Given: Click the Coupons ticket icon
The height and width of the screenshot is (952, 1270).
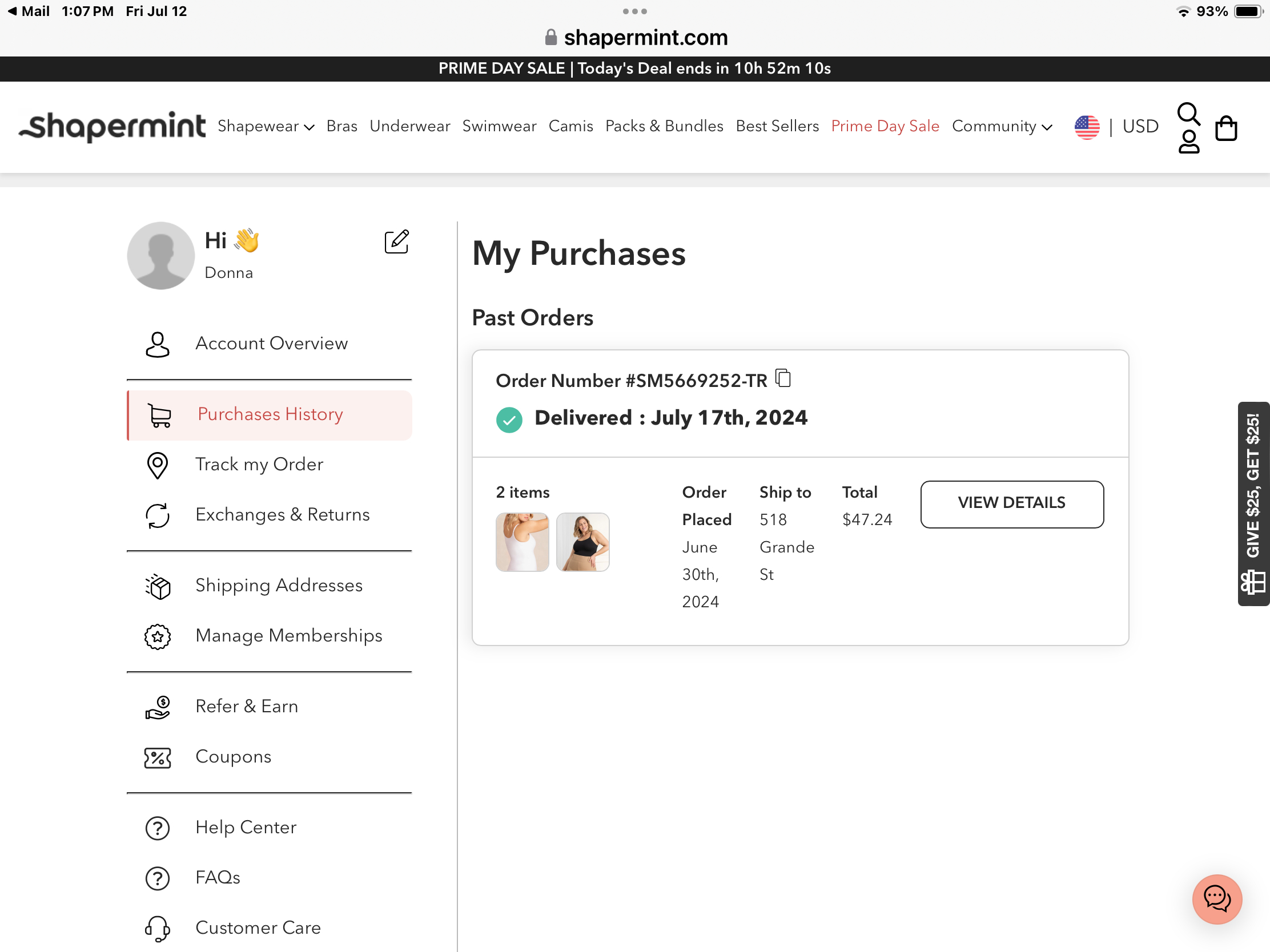Looking at the screenshot, I should (157, 757).
